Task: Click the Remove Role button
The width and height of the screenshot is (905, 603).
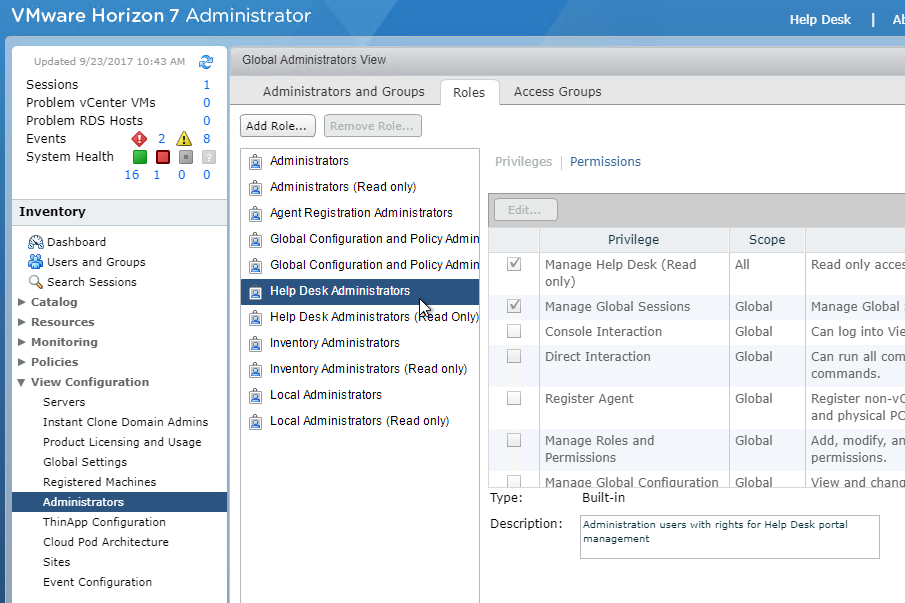Action: [x=373, y=126]
